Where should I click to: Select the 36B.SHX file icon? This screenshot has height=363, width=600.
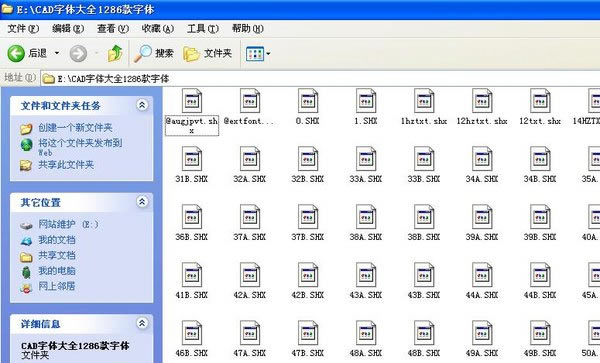192,217
